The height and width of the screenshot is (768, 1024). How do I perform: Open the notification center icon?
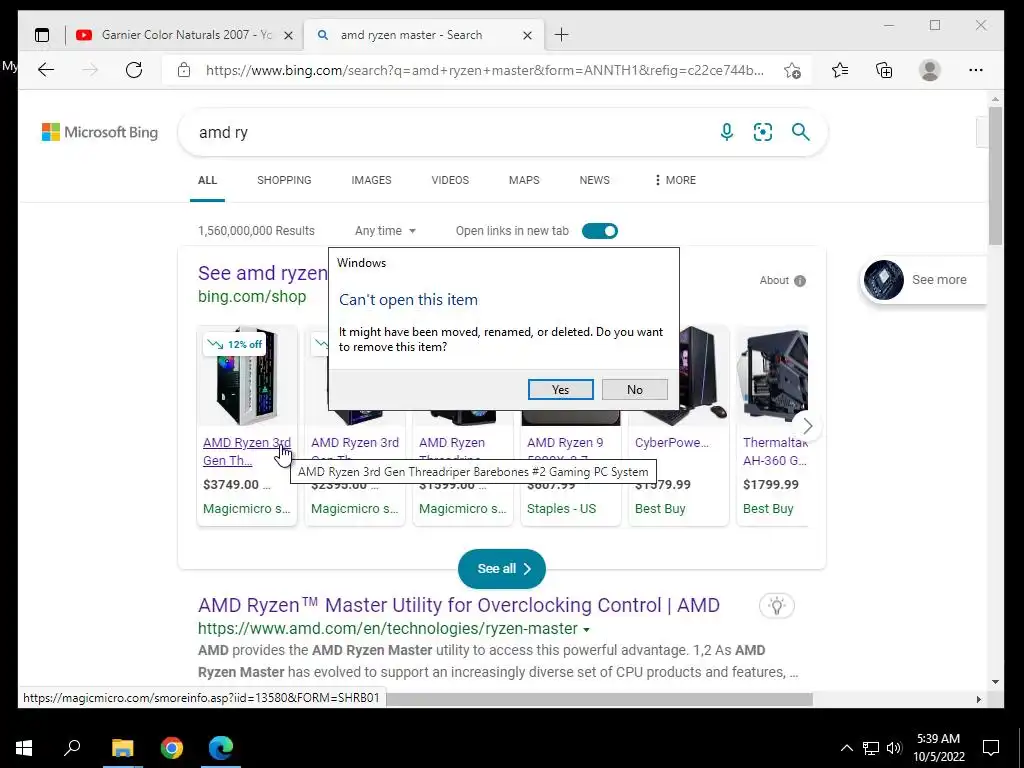click(991, 748)
